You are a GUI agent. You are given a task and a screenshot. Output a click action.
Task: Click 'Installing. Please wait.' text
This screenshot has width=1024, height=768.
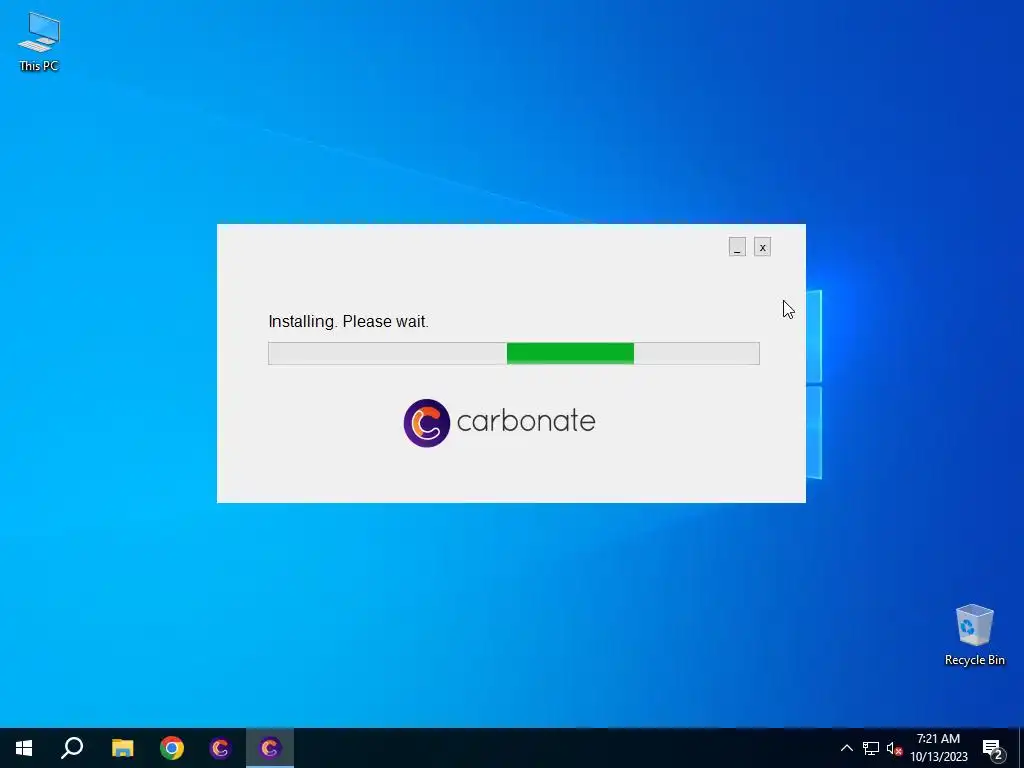348,321
